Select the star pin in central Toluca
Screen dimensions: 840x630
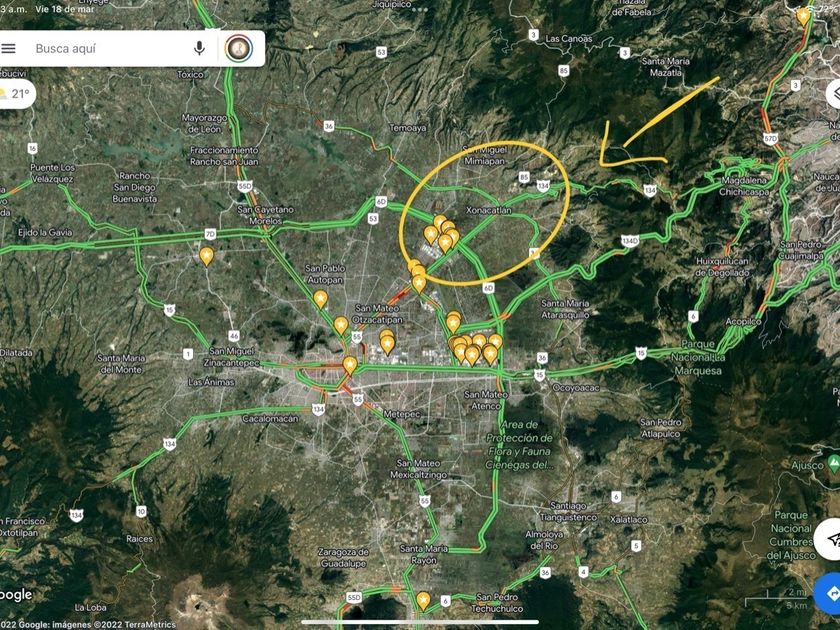coord(350,365)
